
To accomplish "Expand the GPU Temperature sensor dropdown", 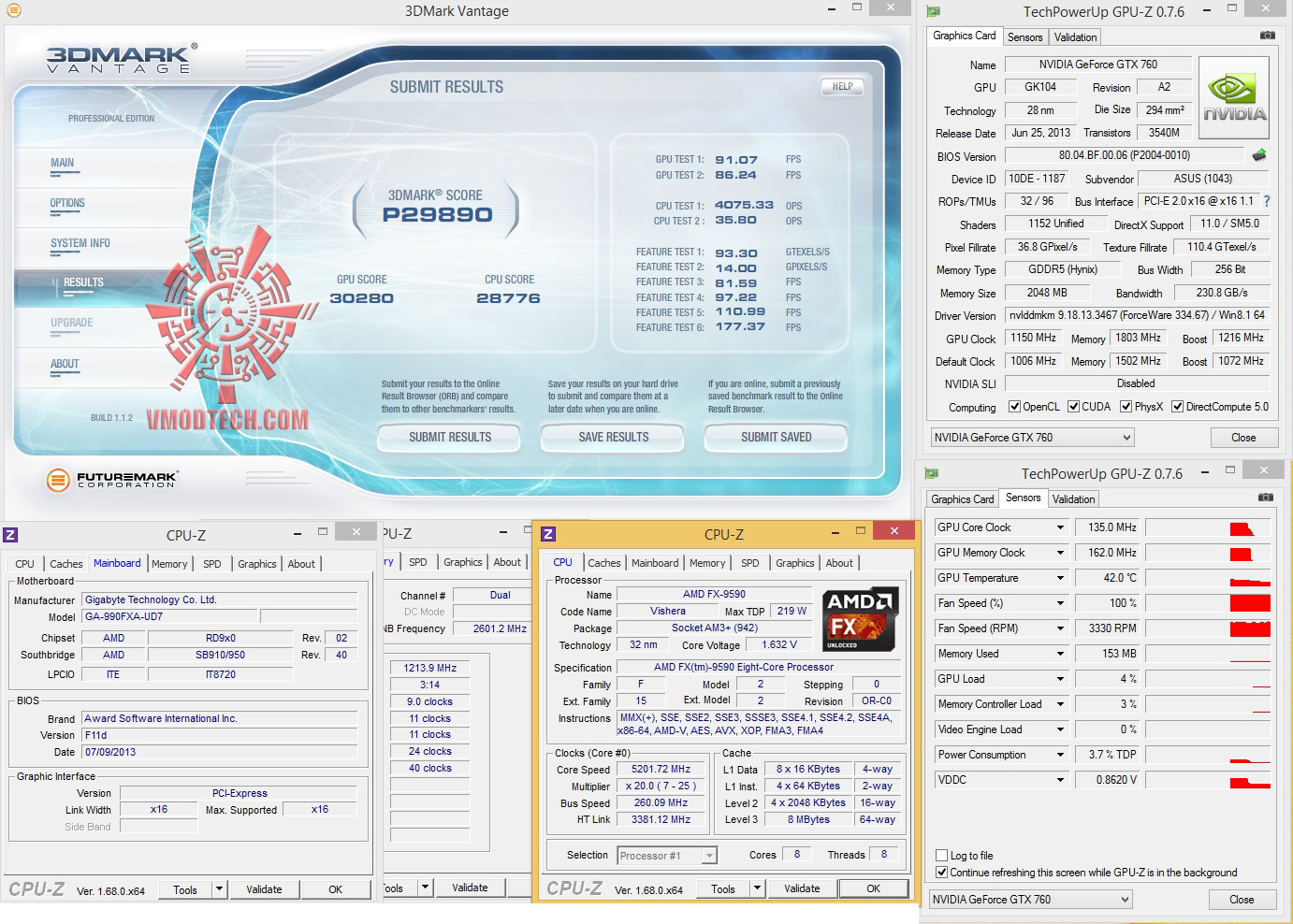I will tap(1060, 578).
